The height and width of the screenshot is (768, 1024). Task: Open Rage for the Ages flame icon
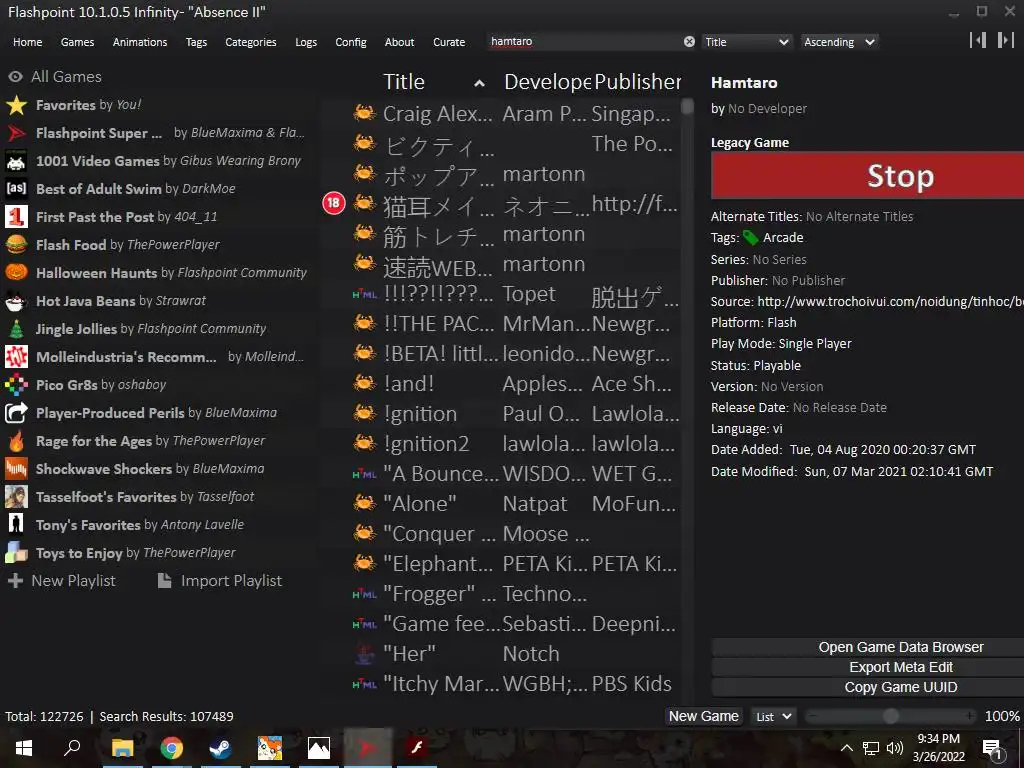16,441
